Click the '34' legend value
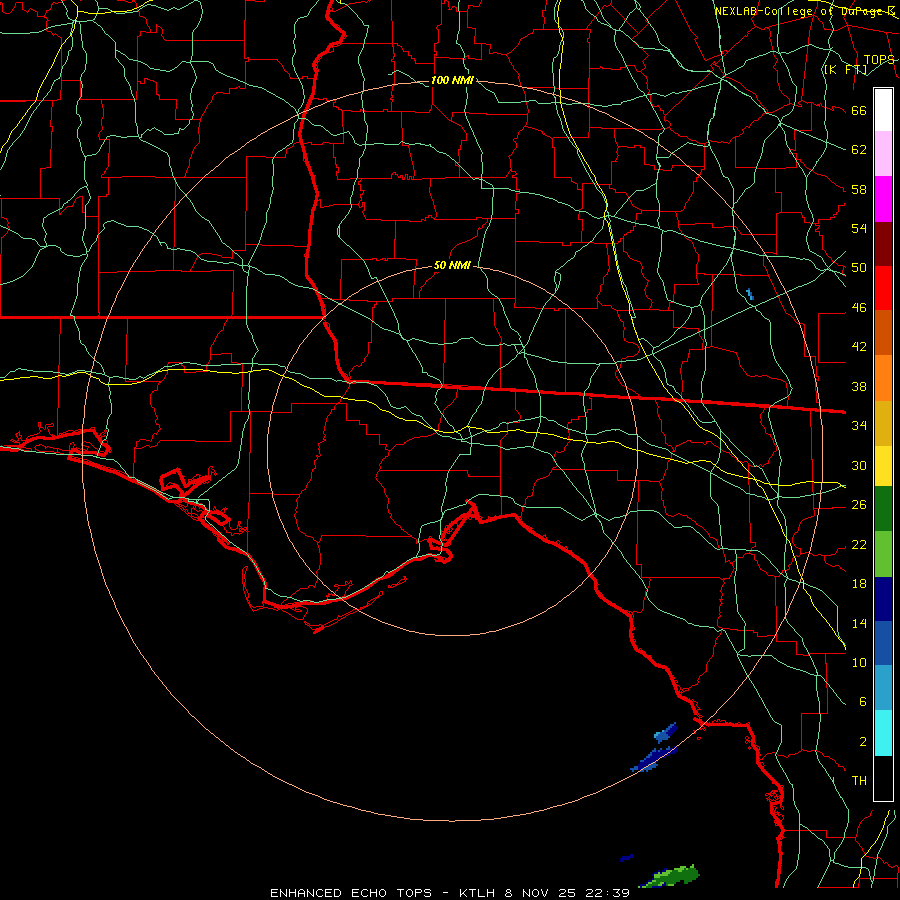Image resolution: width=900 pixels, height=900 pixels. pyautogui.click(x=859, y=426)
